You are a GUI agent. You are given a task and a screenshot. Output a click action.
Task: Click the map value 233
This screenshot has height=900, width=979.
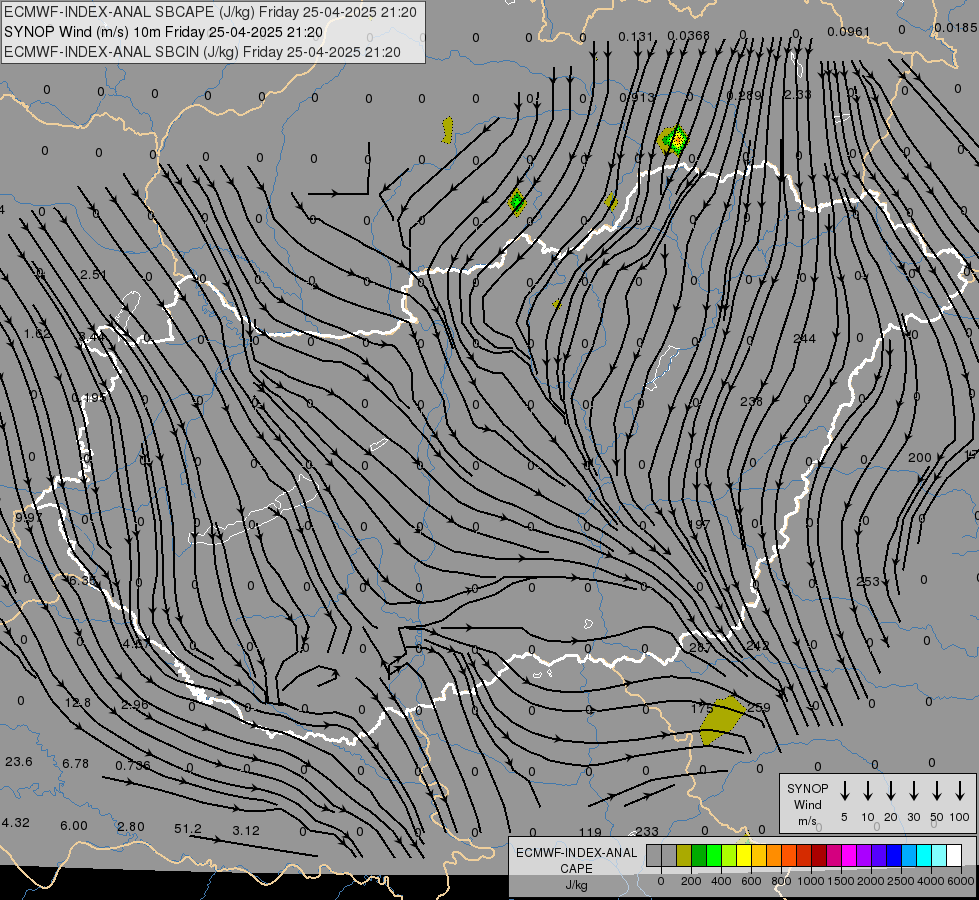(647, 831)
